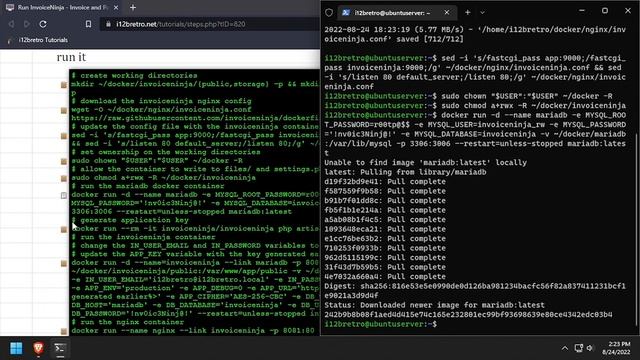Reload the i12bretro tutorial page
This screenshot has height=360, width=640.
[x=43, y=24]
